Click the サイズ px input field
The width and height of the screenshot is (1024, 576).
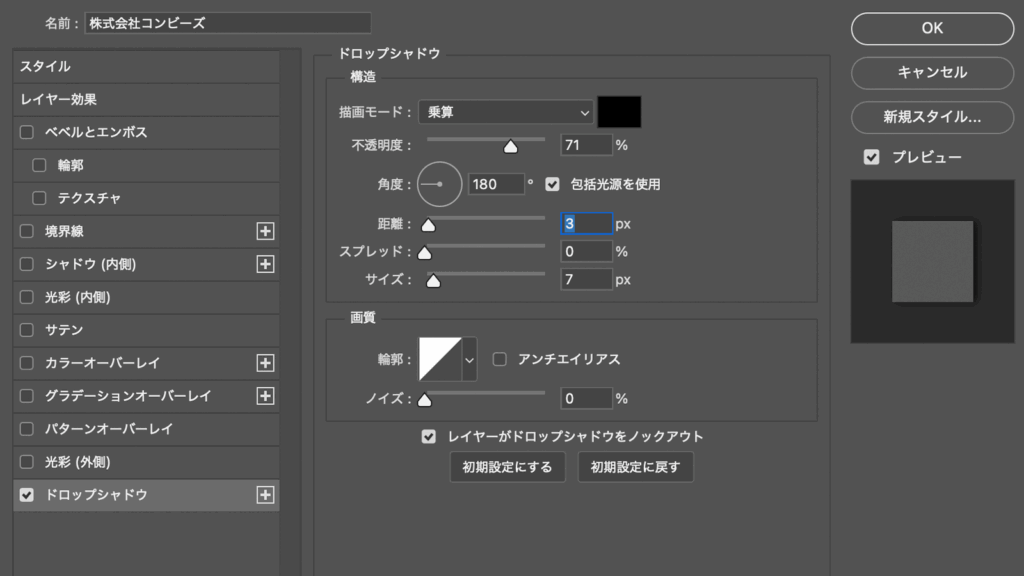click(586, 280)
